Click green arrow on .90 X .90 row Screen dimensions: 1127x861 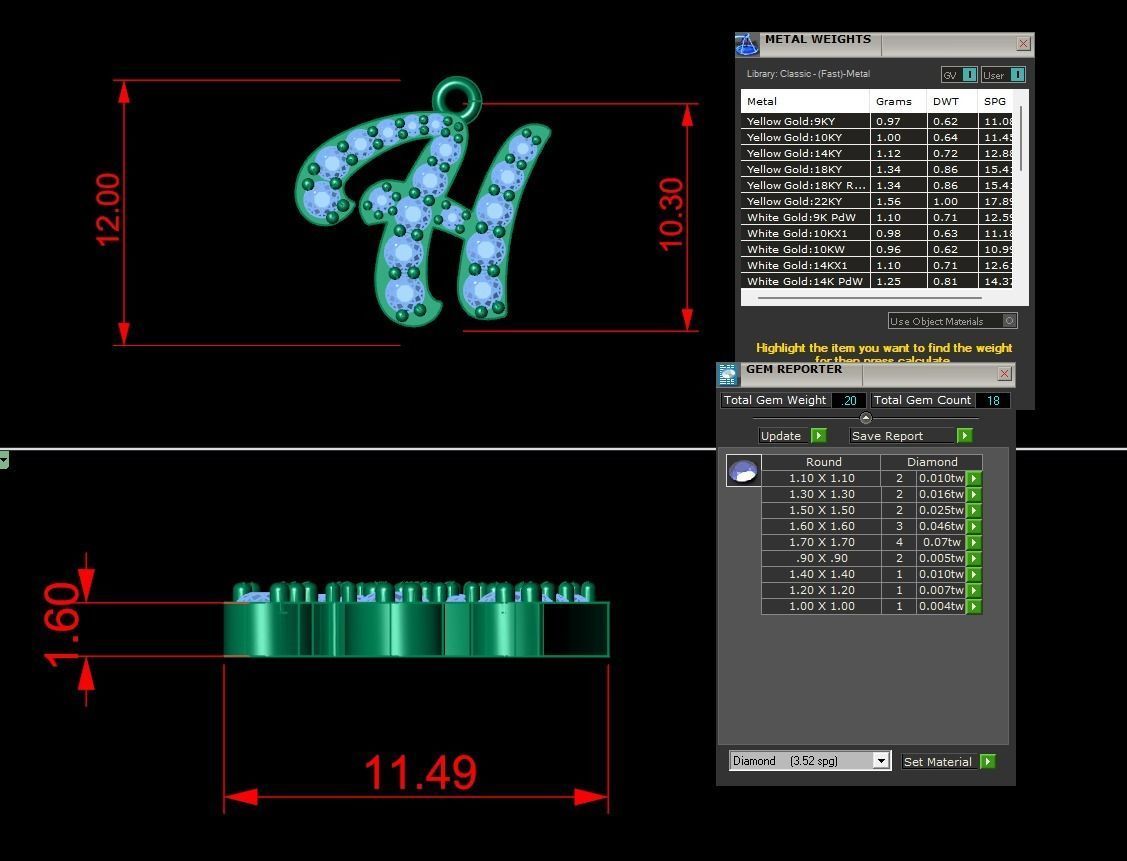(974, 558)
